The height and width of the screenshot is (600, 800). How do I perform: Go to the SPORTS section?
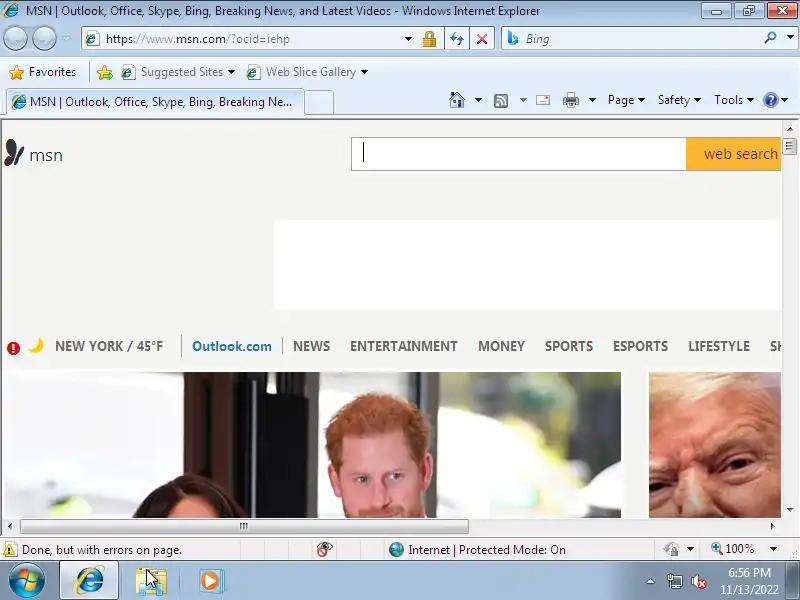click(568, 346)
